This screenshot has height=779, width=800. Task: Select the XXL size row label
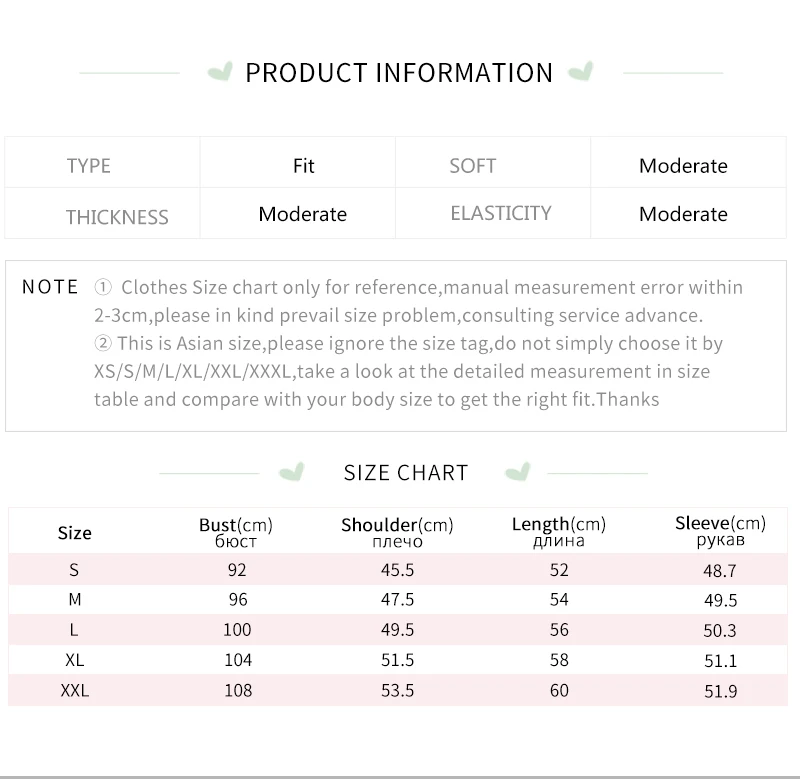(x=75, y=690)
